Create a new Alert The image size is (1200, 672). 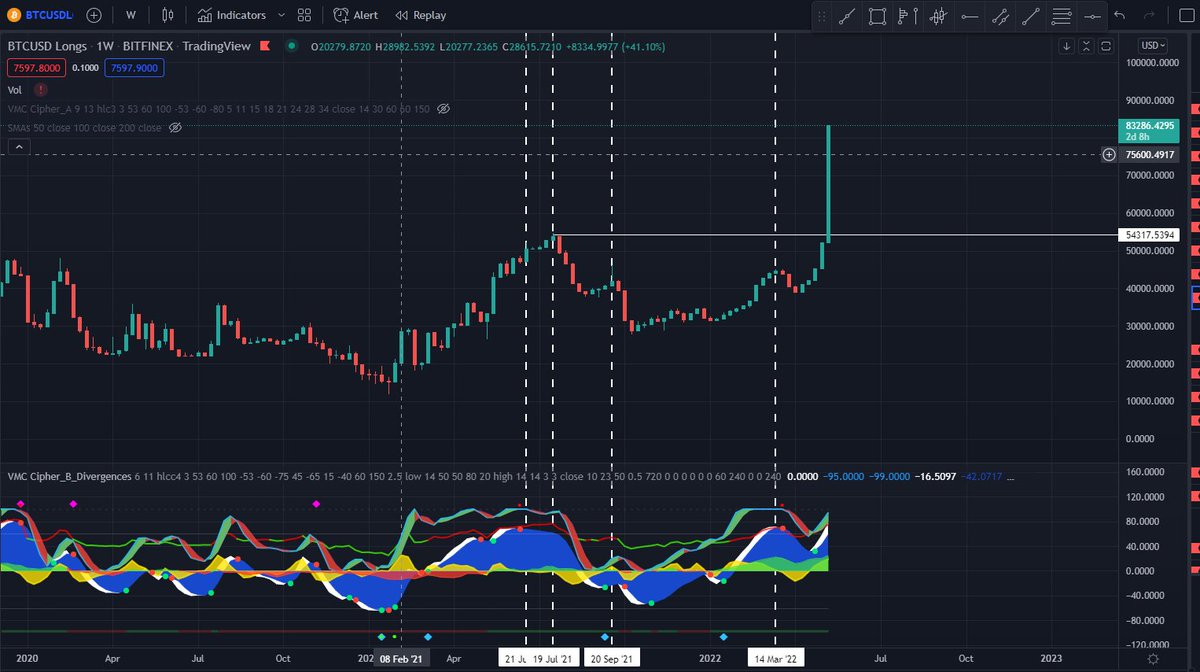[x=356, y=15]
